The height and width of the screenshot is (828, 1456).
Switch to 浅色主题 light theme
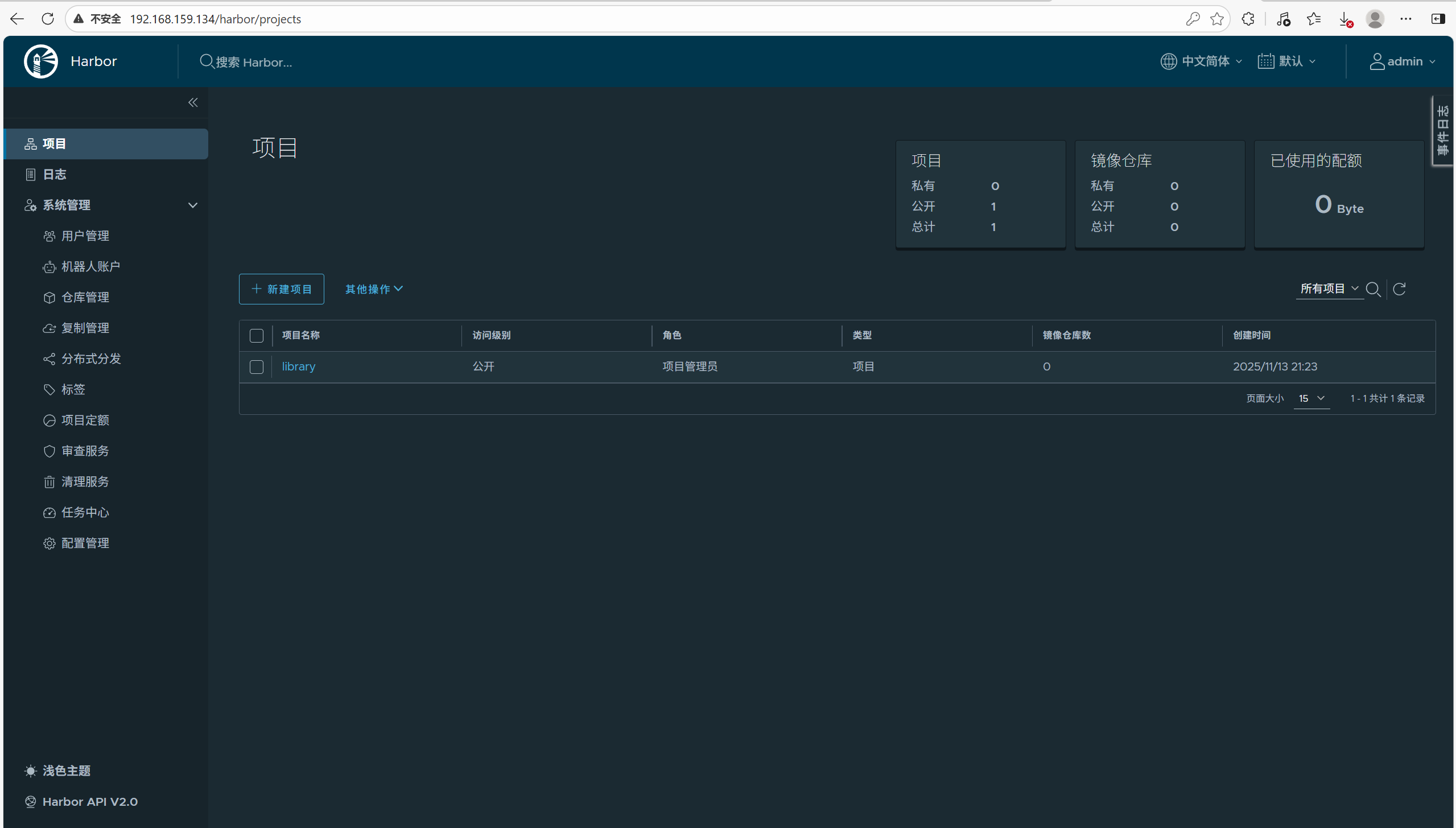[66, 771]
